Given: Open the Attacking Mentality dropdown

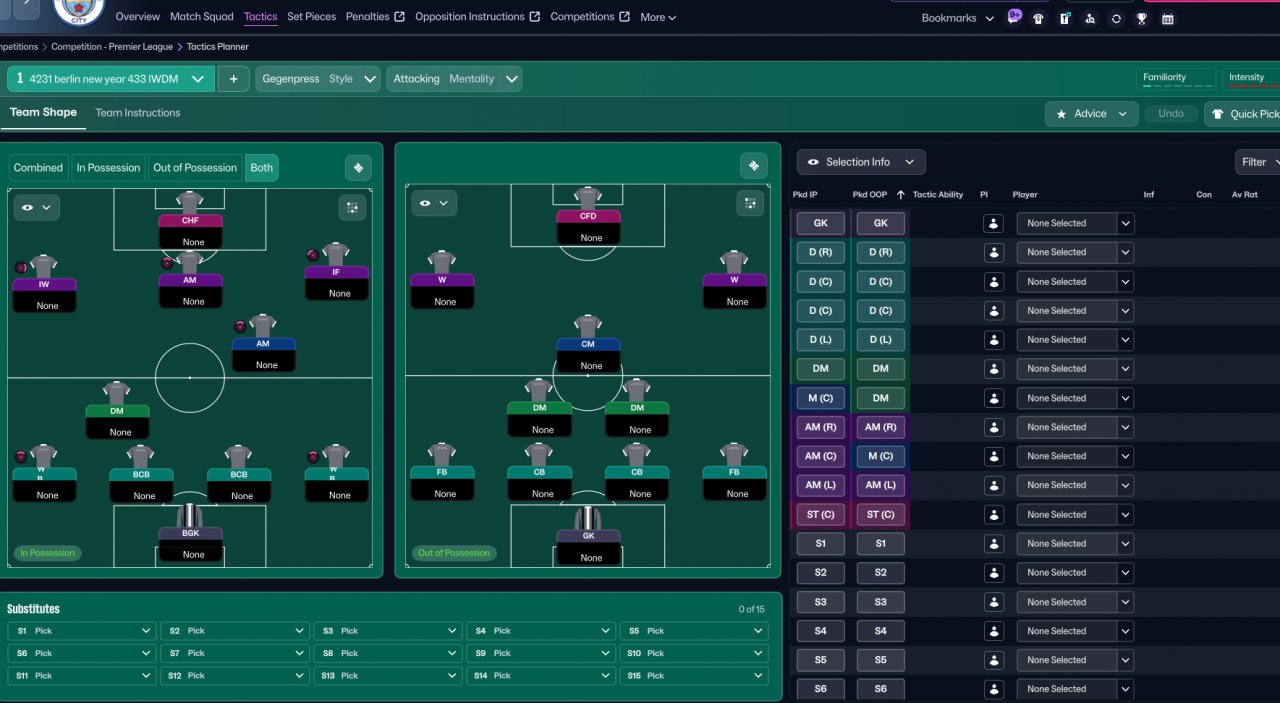Looking at the screenshot, I should (454, 79).
